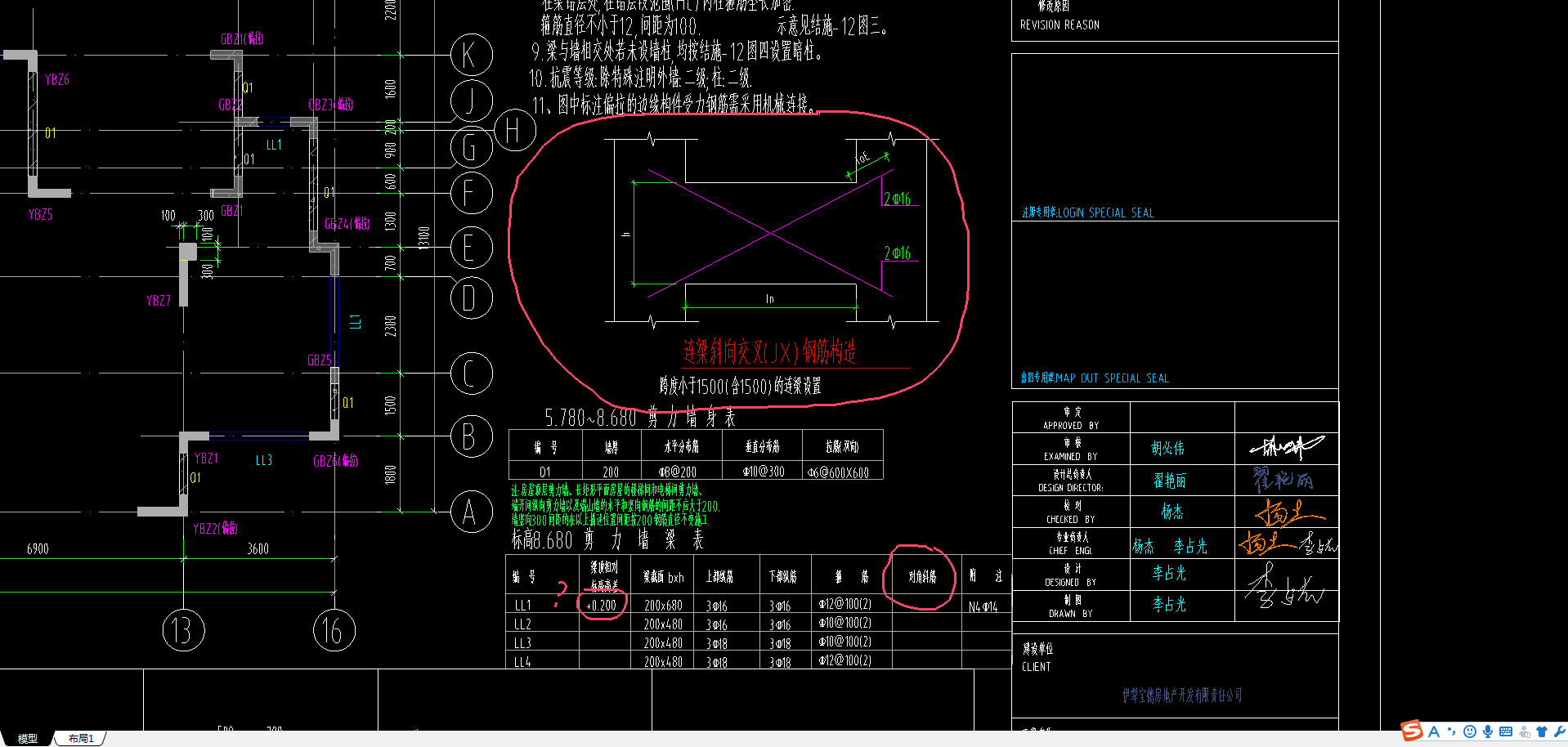The image size is (1568, 747).
Task: Select the YBZ6 column label
Action: (x=57, y=79)
